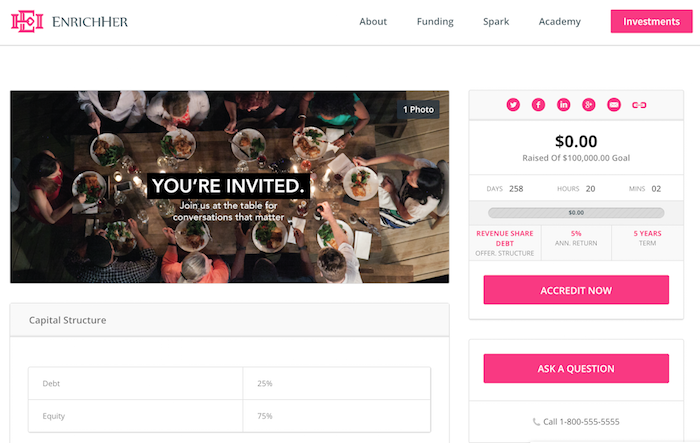700x443 pixels.
Task: Open the About menu item
Action: pyautogui.click(x=373, y=21)
